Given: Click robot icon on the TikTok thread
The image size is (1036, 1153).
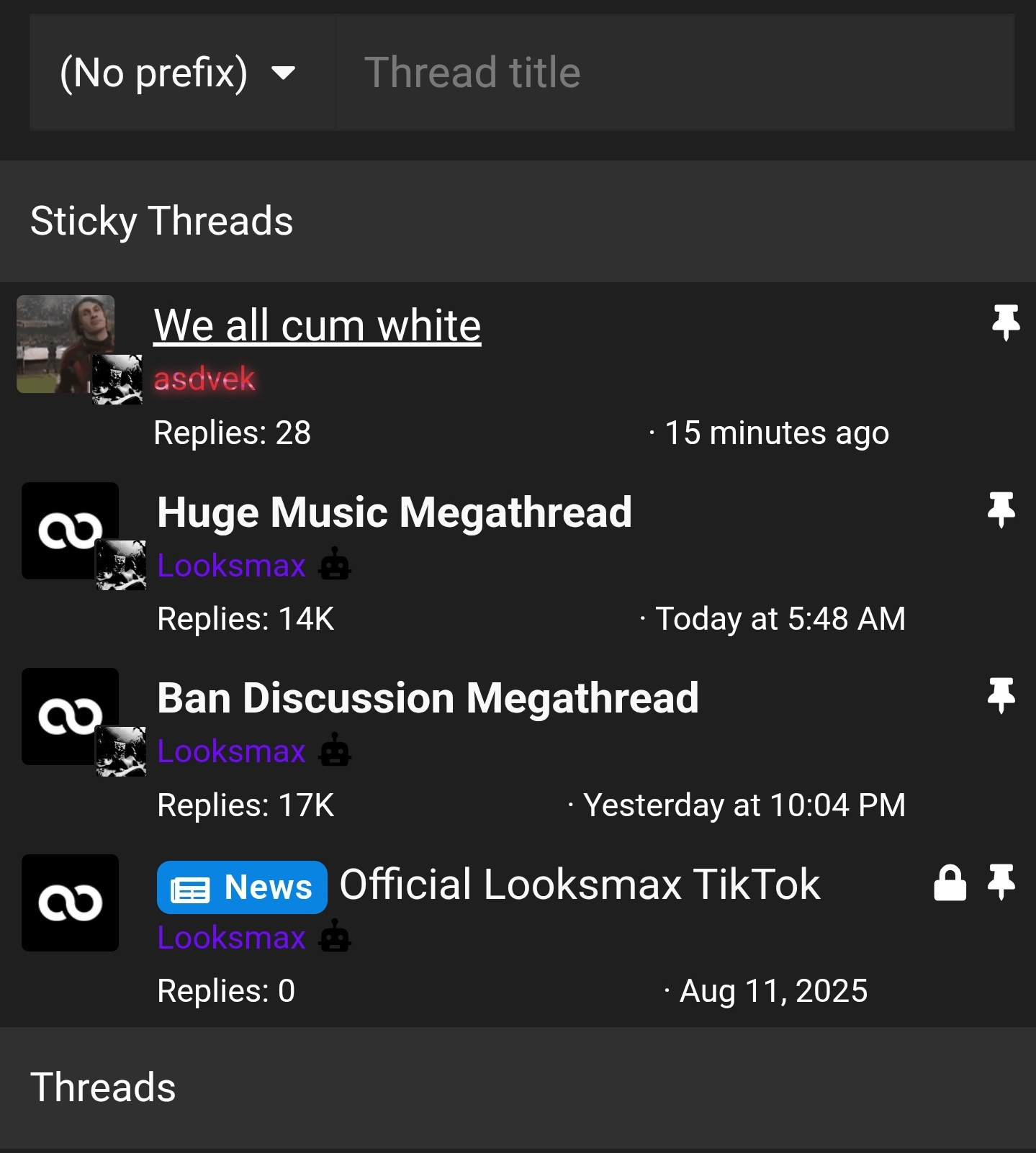Looking at the screenshot, I should pos(335,937).
